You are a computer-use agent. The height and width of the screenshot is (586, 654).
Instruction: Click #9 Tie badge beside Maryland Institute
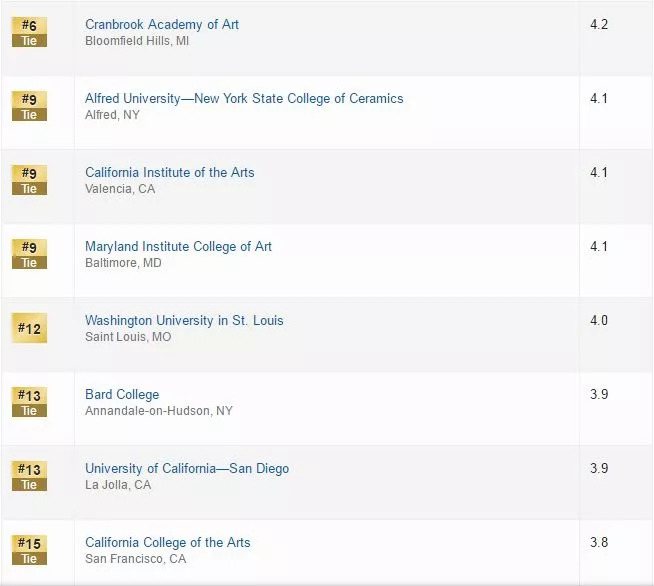pyautogui.click(x=29, y=254)
